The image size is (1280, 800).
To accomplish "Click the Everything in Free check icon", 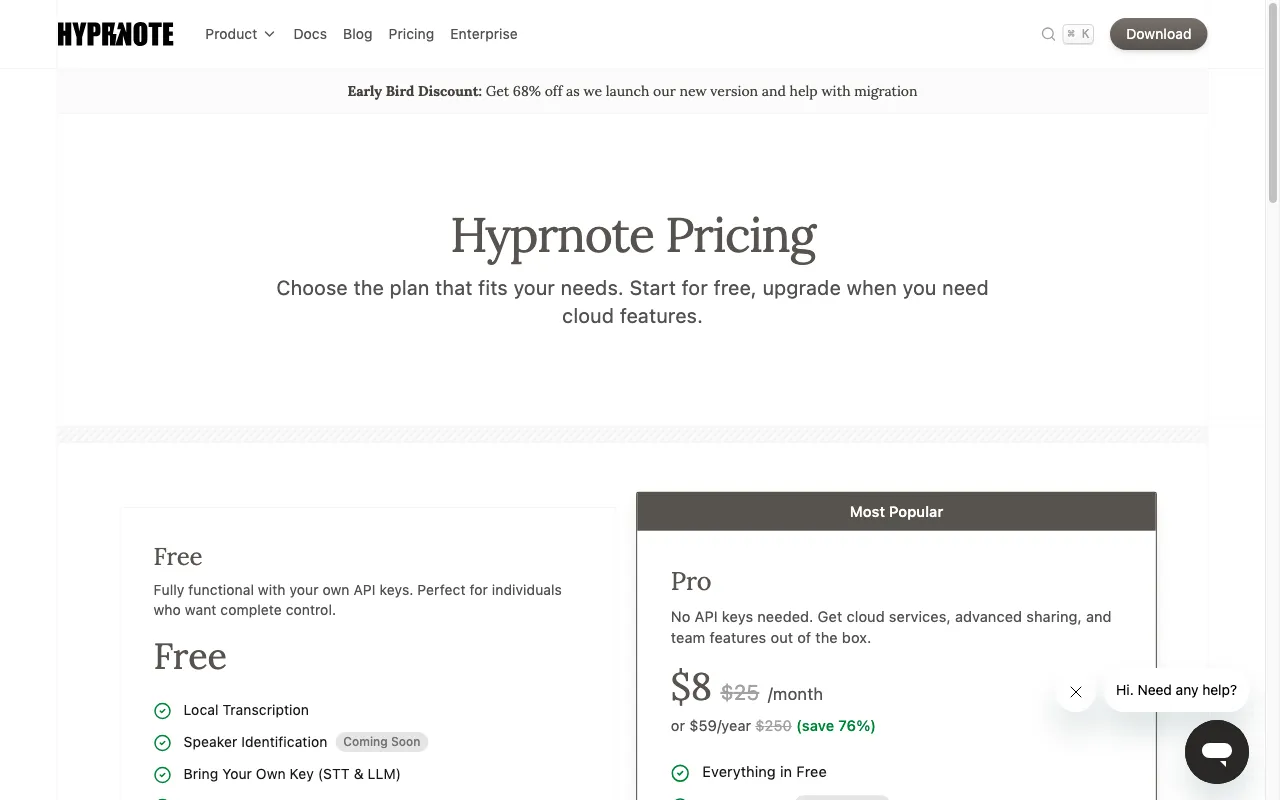I will point(680,772).
